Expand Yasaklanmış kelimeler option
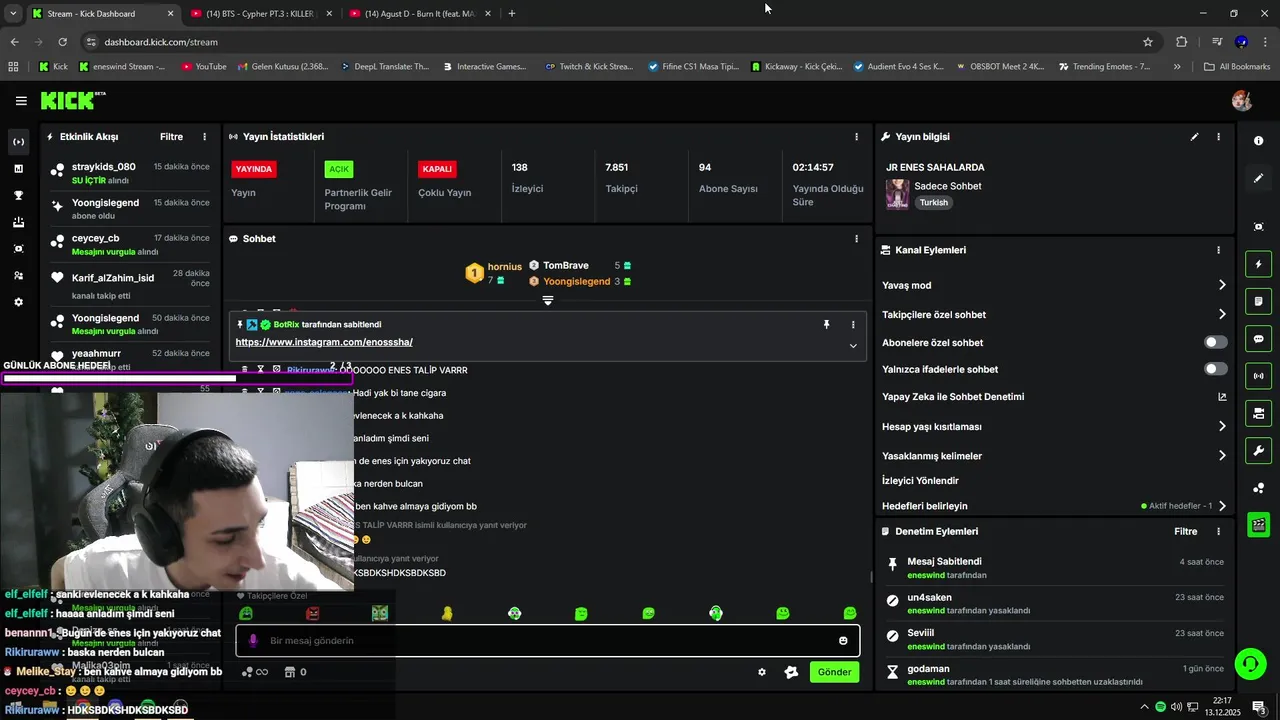 coord(1054,456)
